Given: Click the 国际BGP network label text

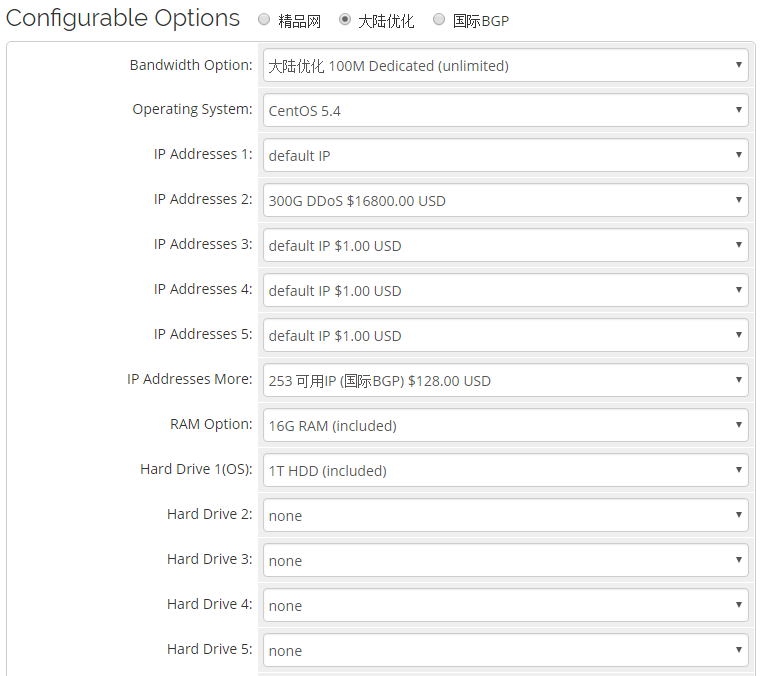Looking at the screenshot, I should coord(481,20).
